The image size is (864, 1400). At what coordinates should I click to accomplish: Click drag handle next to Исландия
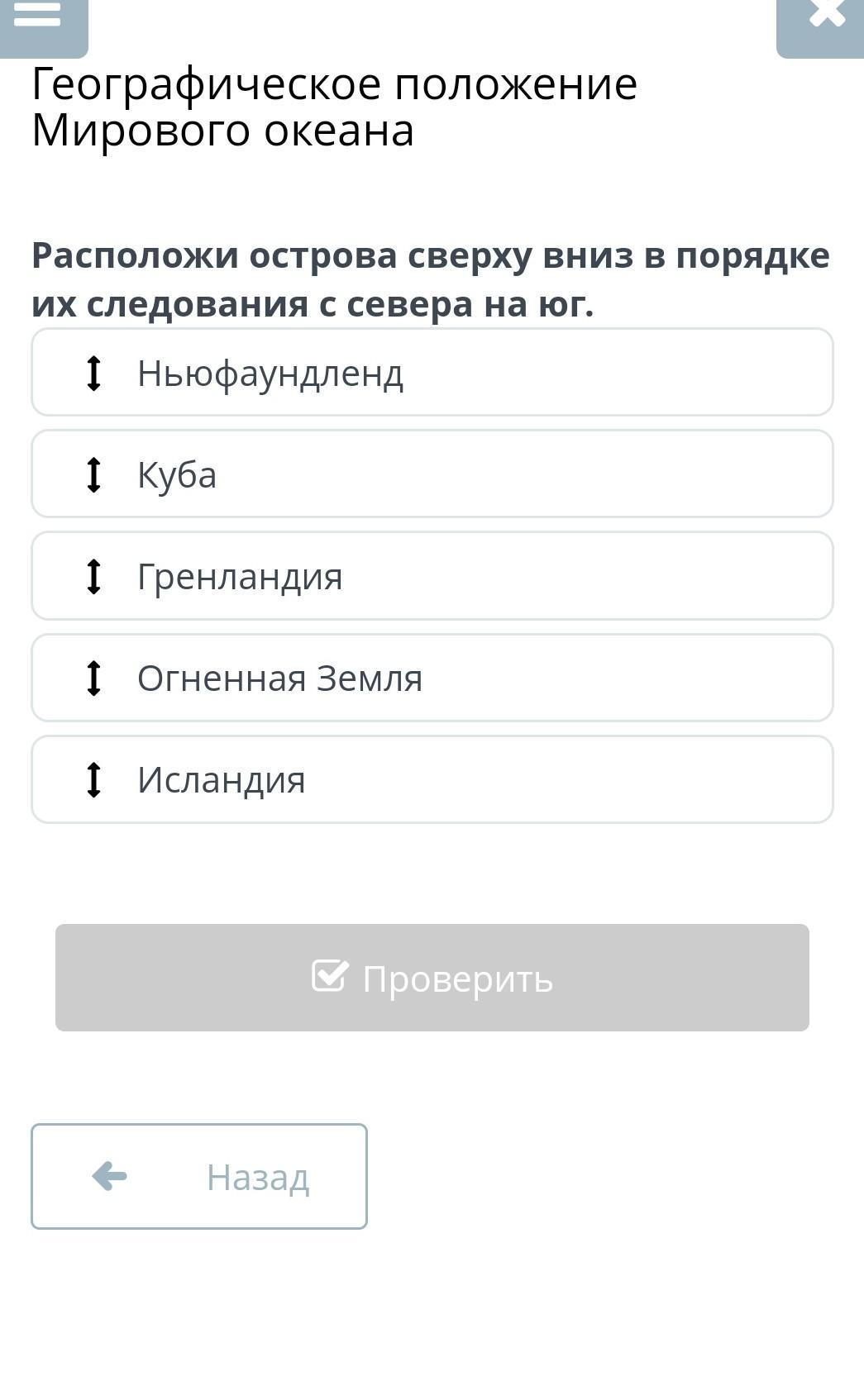94,779
